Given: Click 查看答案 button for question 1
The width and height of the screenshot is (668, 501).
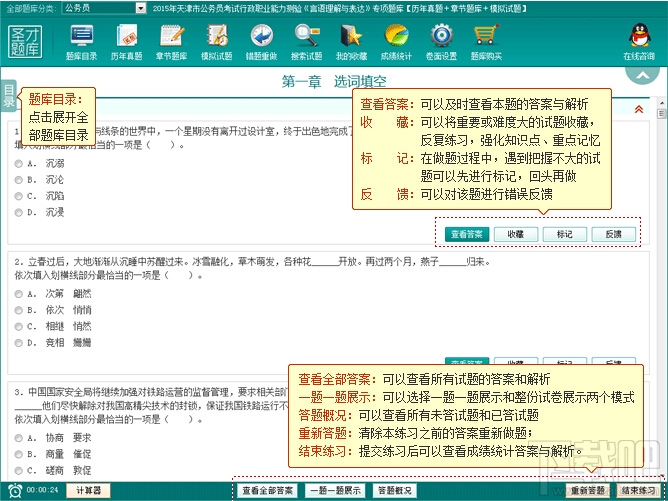Looking at the screenshot, I should [x=467, y=234].
